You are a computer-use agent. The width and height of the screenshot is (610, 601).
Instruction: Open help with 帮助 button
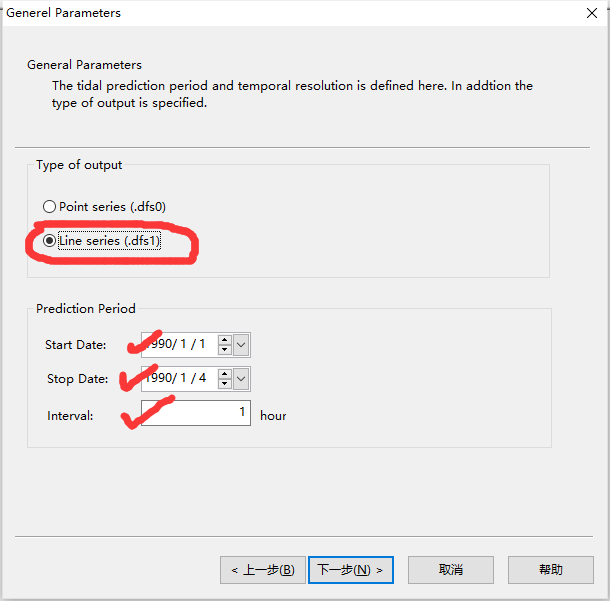551,570
